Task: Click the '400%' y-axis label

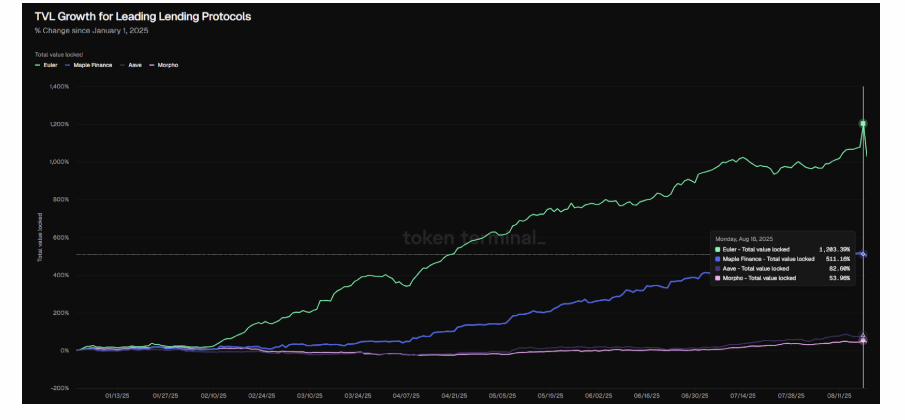Action: (62, 275)
